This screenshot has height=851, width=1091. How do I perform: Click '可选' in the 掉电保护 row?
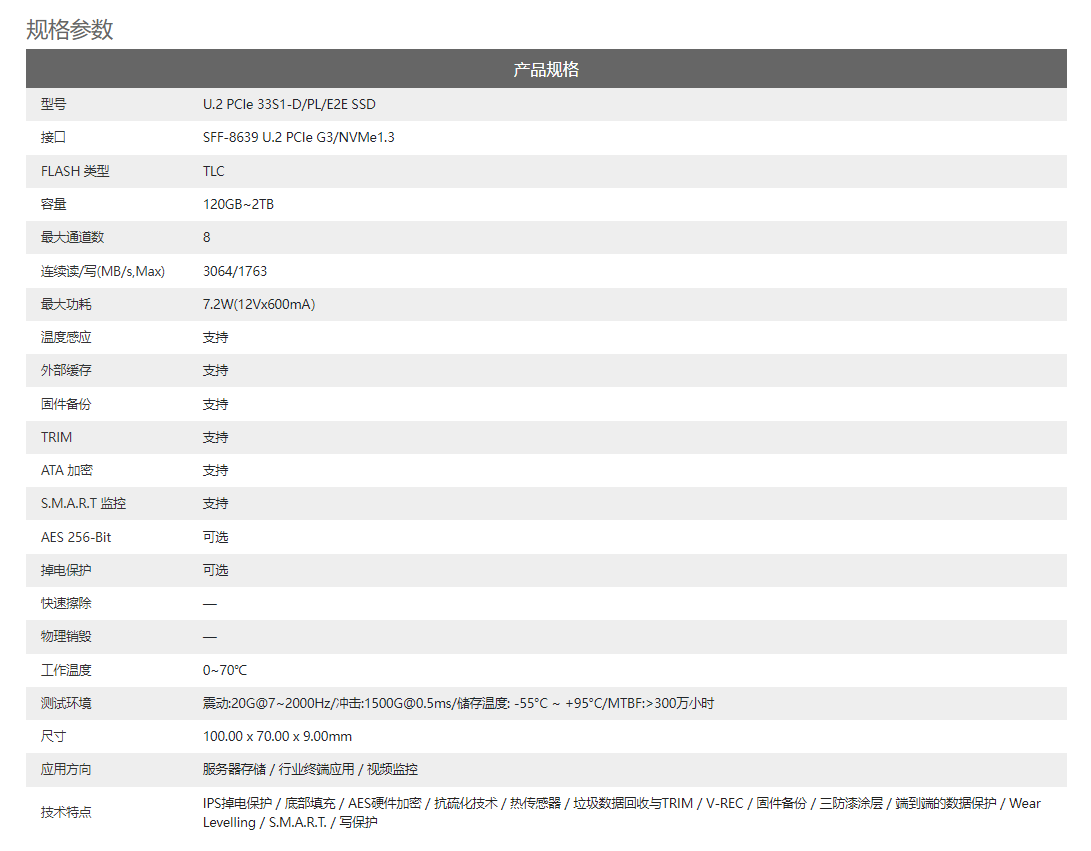coord(216,570)
